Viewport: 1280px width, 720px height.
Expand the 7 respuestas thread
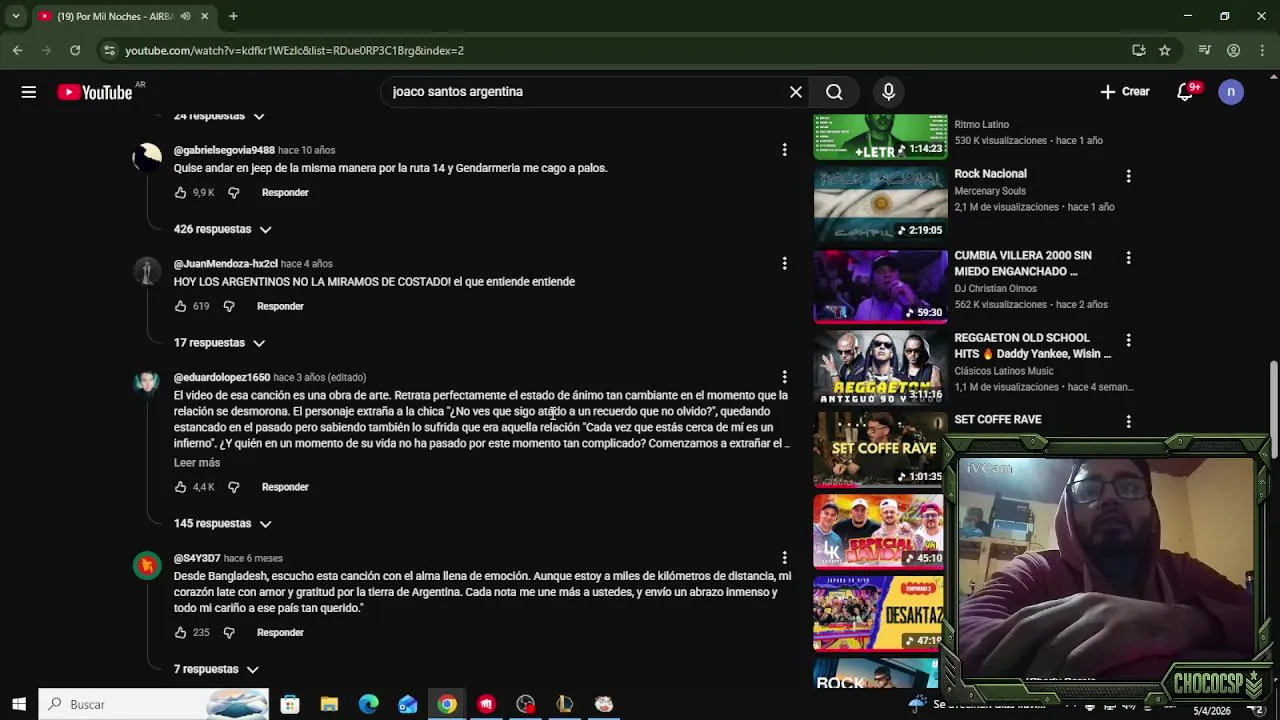[x=216, y=669]
